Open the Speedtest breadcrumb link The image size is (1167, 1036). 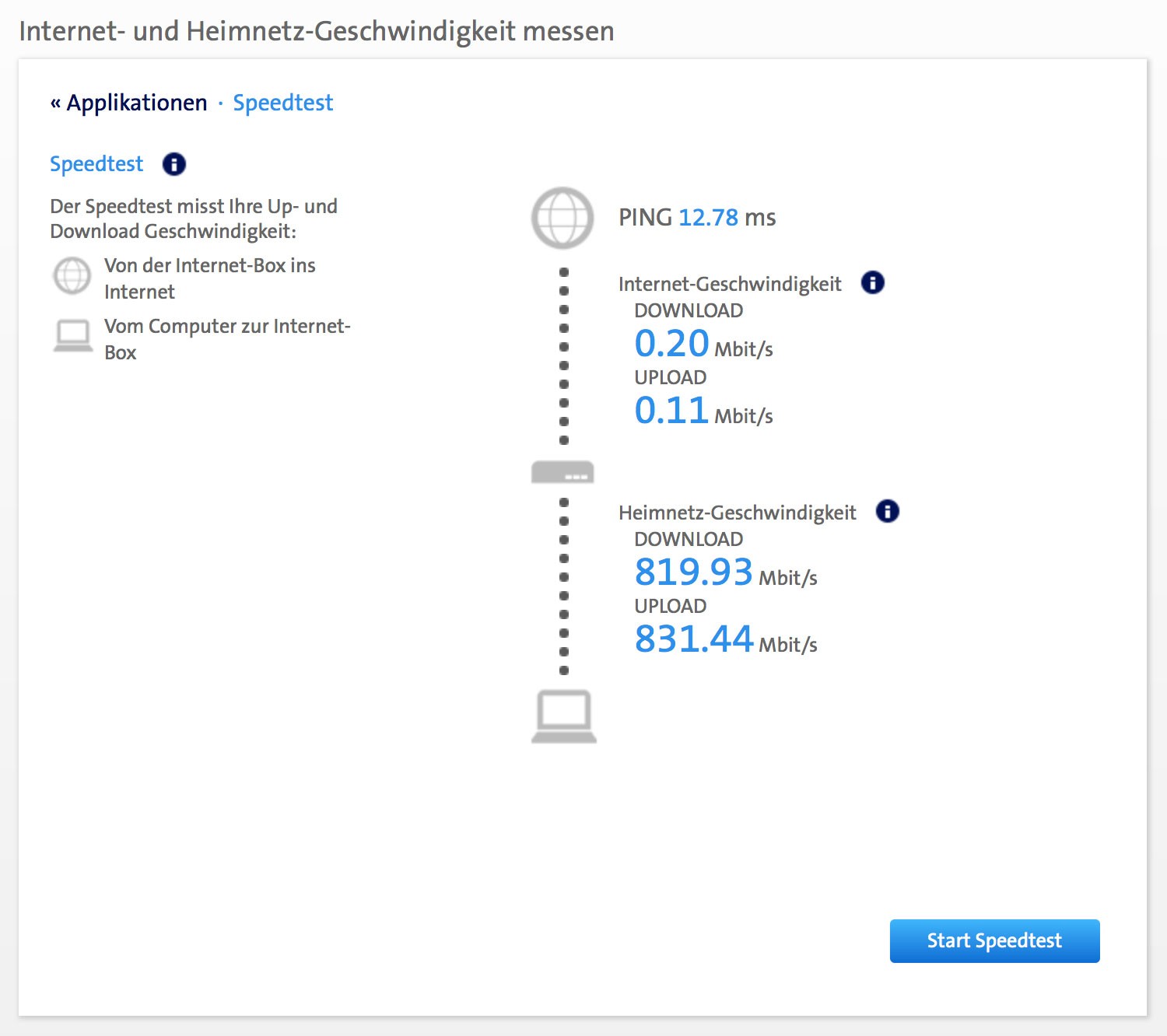[x=283, y=102]
